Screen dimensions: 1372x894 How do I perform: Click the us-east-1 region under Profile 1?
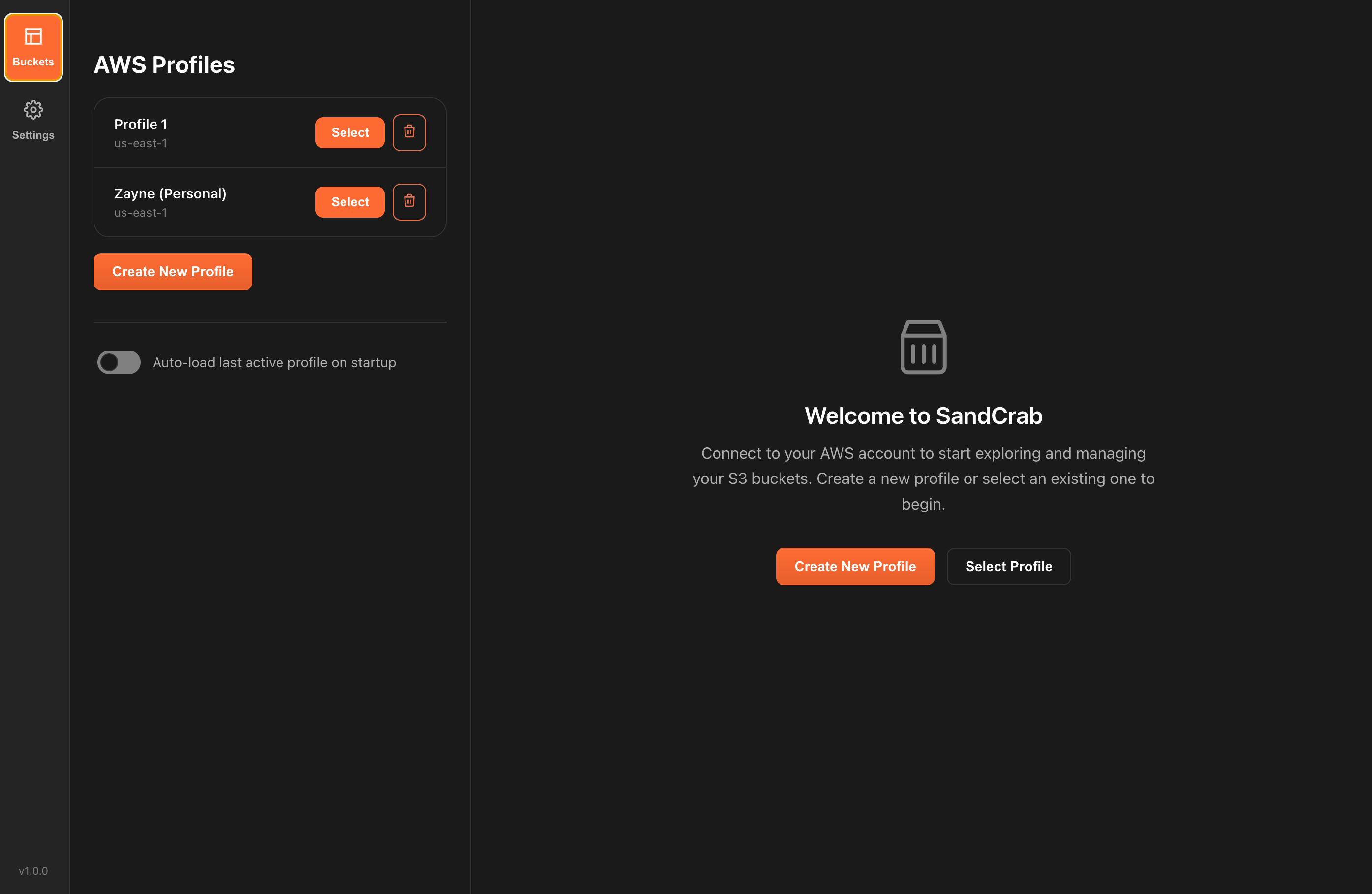(141, 144)
